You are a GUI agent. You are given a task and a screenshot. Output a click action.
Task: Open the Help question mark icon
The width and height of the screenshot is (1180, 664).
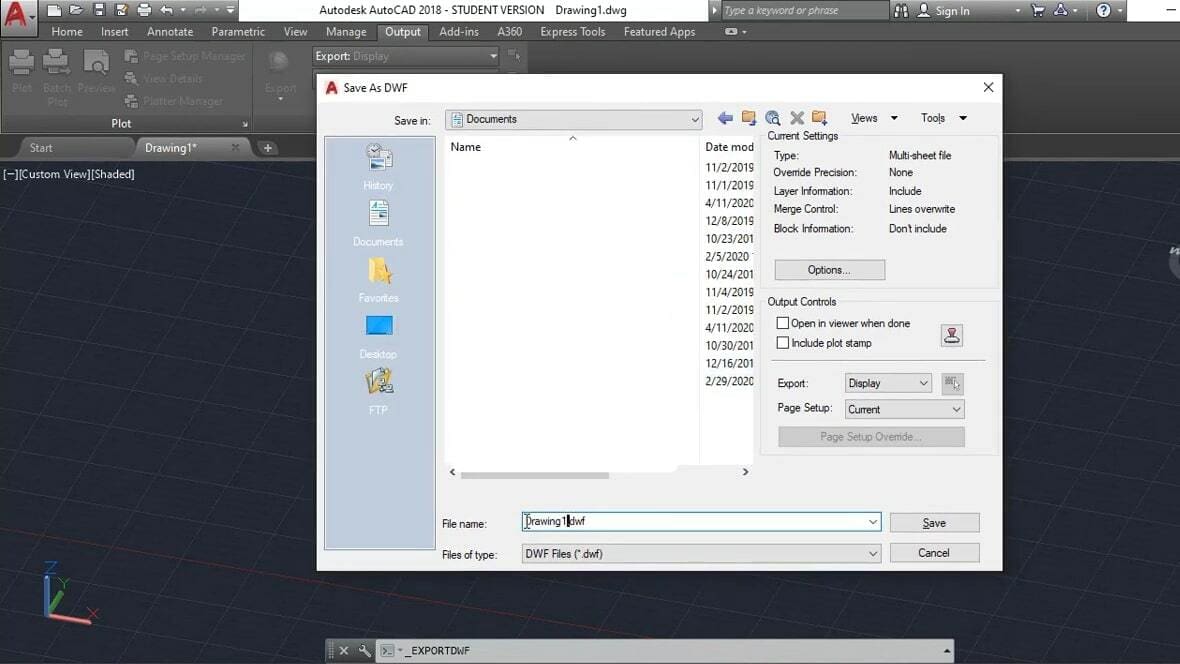tap(1103, 11)
